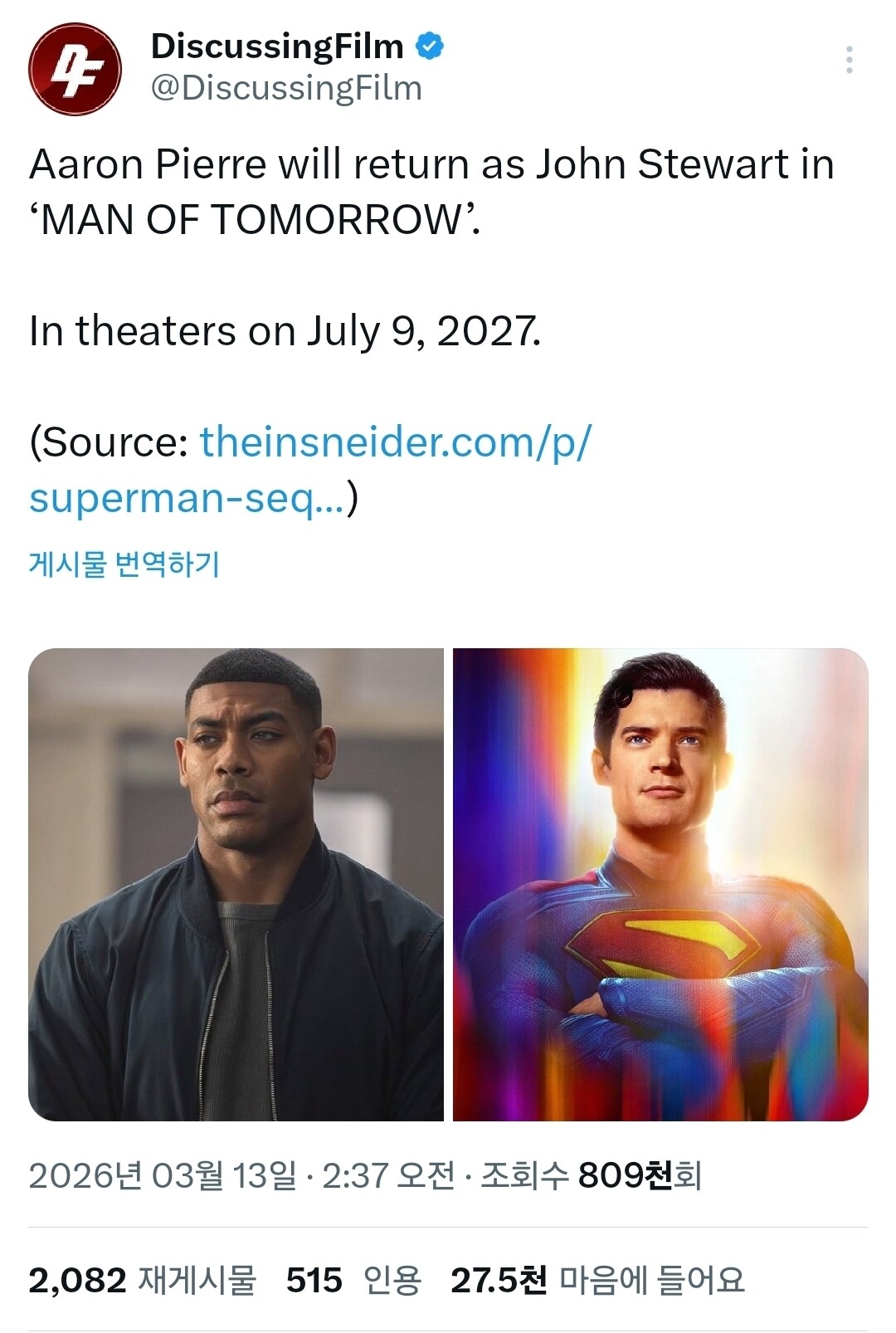The height and width of the screenshot is (1333, 896).
Task: Translate post via 게시물 번역하기
Action: tap(124, 564)
